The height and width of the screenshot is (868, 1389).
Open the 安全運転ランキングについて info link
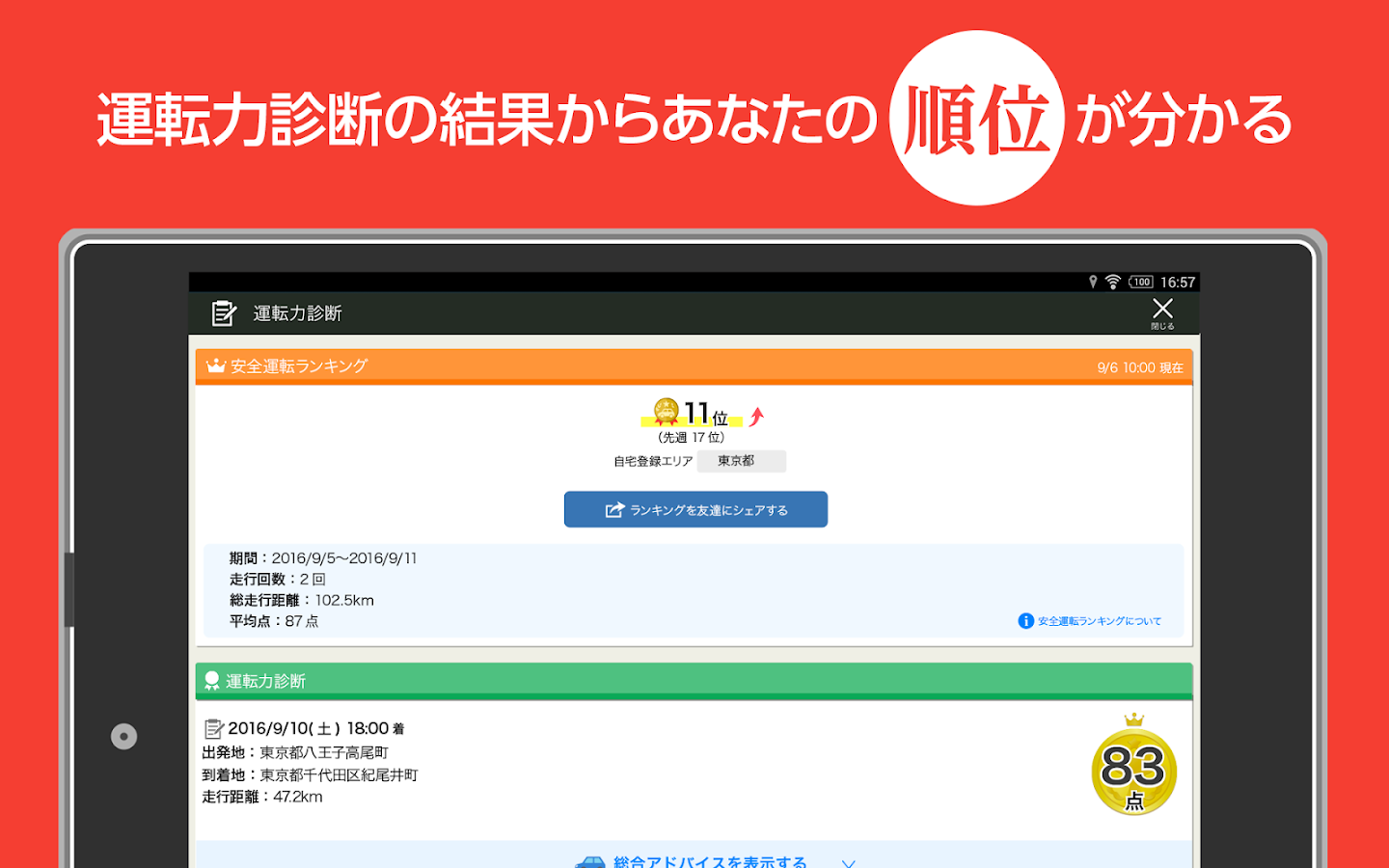click(1100, 621)
